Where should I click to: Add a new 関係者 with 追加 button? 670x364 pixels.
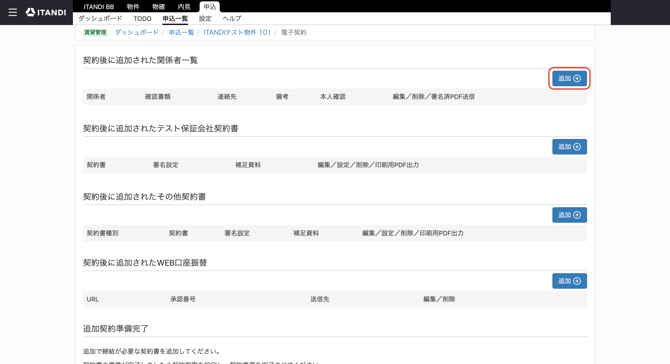click(x=569, y=79)
